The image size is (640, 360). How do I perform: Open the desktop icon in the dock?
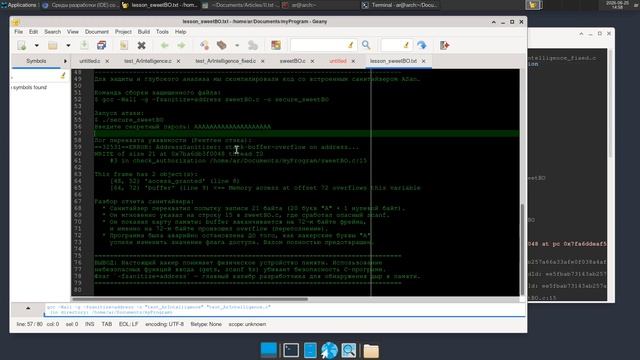(269, 350)
